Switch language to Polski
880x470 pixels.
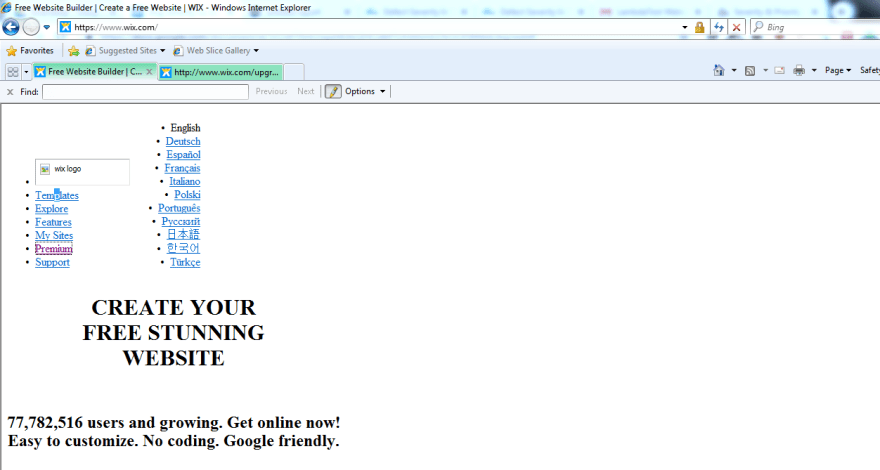coord(187,194)
